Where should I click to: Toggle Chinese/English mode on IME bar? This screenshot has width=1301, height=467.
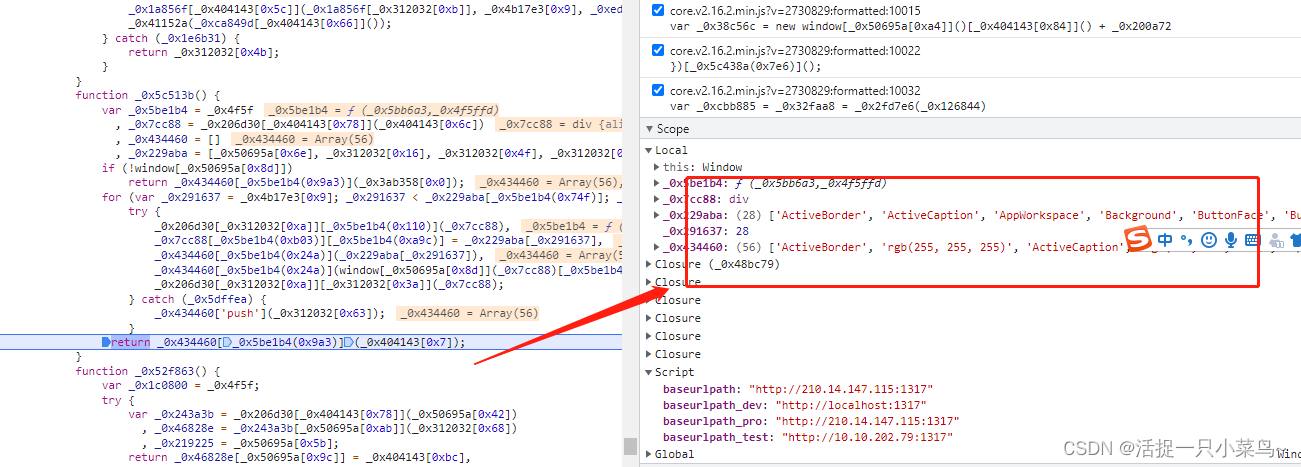[x=1166, y=240]
